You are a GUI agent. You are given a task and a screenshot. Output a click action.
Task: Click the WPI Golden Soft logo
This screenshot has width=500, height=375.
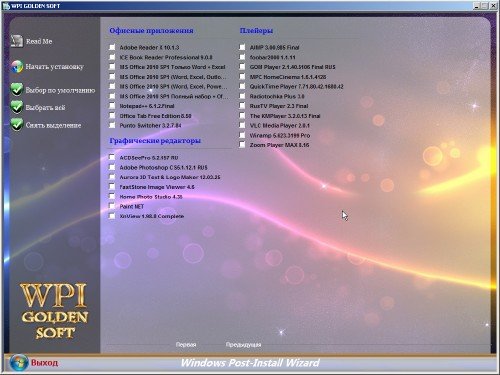[54, 311]
